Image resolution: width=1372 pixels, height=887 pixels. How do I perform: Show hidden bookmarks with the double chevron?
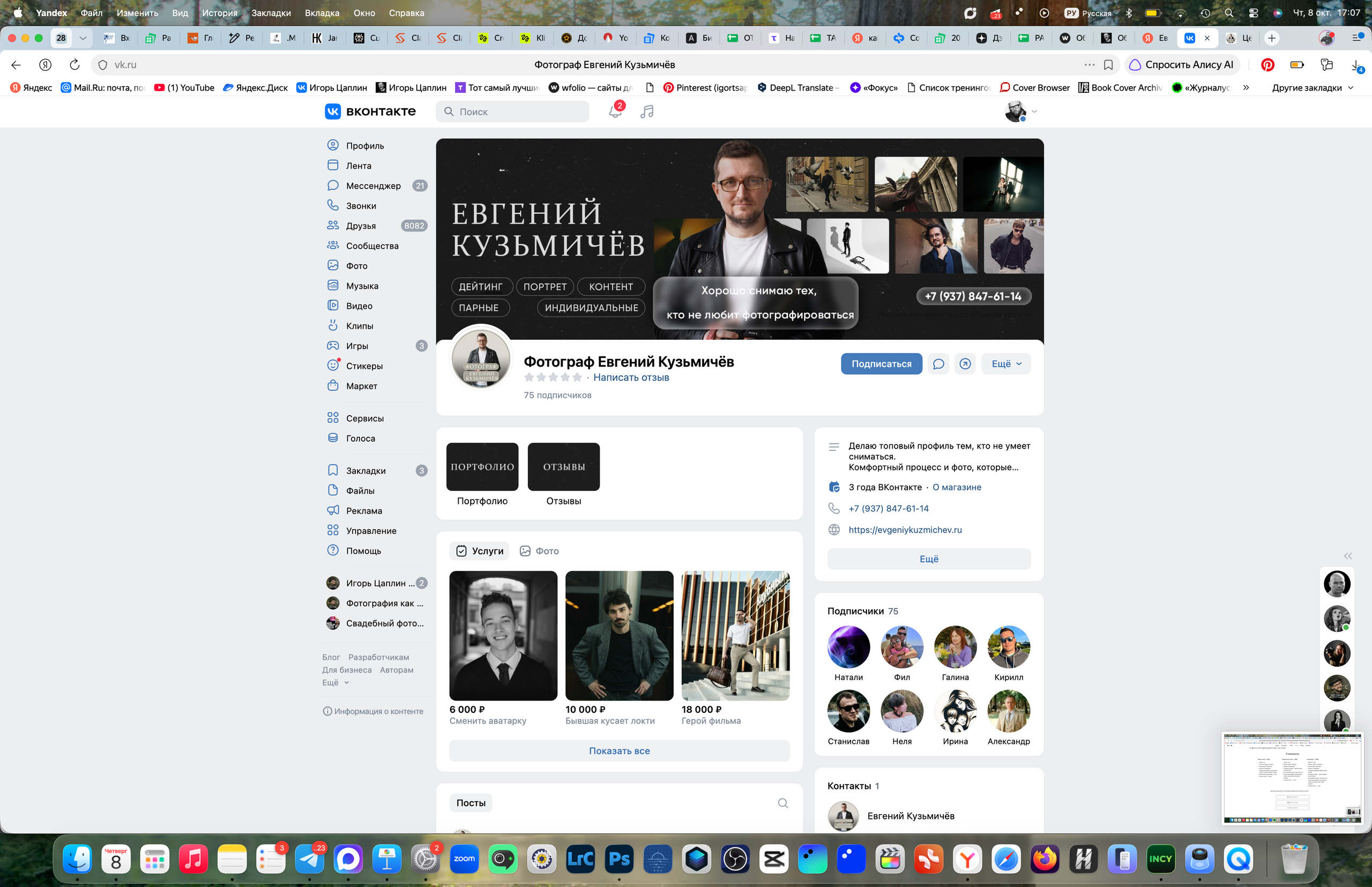(x=1246, y=87)
